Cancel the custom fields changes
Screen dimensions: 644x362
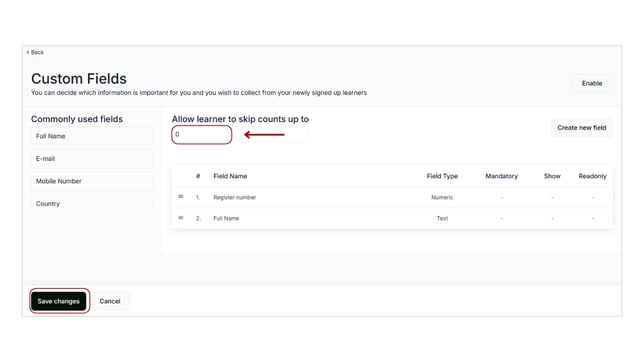pos(110,301)
